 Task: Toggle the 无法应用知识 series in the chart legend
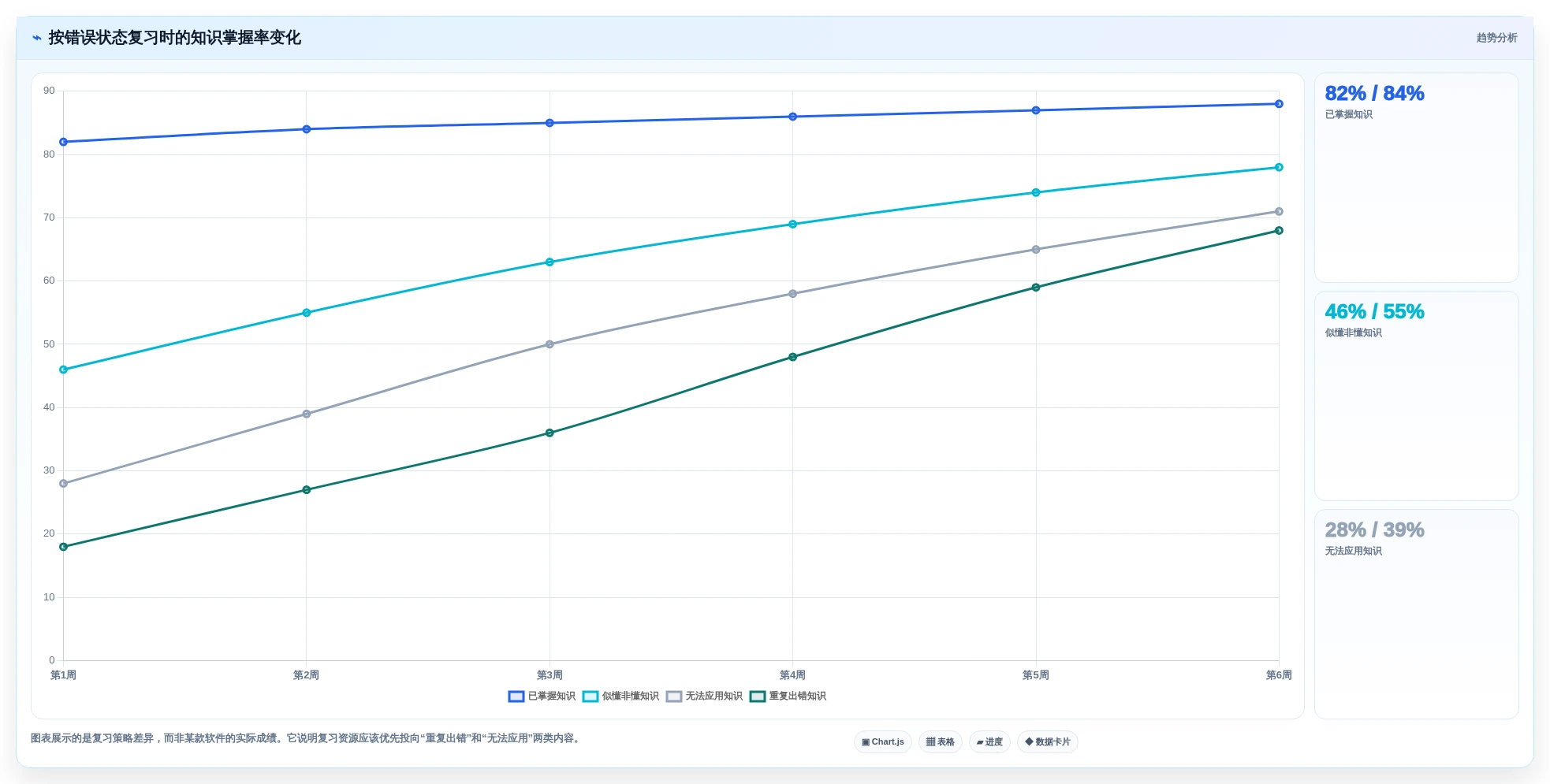(705, 697)
